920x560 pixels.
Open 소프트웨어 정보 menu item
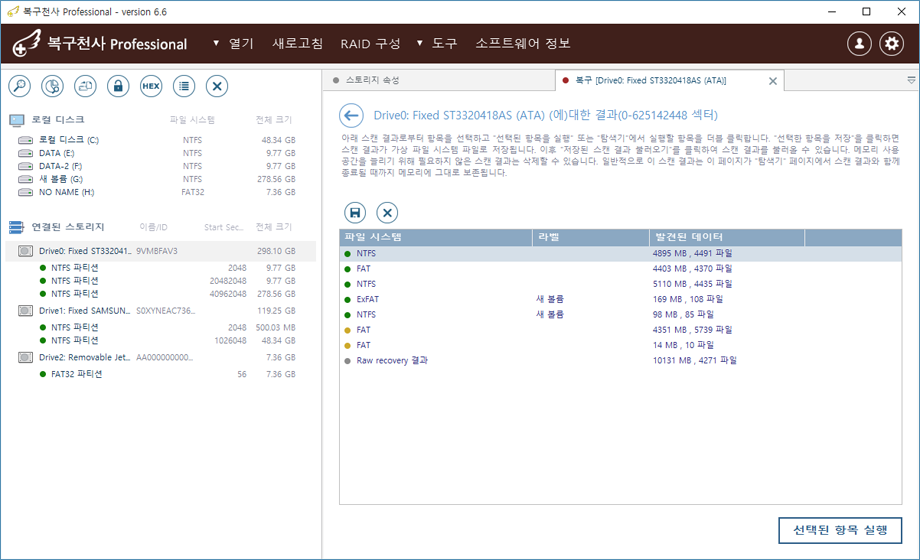(x=523, y=43)
